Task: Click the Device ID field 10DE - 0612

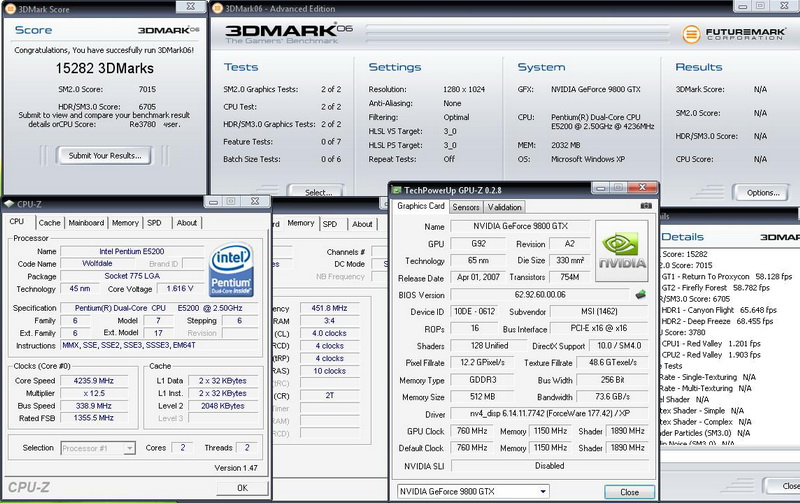Action: [475, 311]
